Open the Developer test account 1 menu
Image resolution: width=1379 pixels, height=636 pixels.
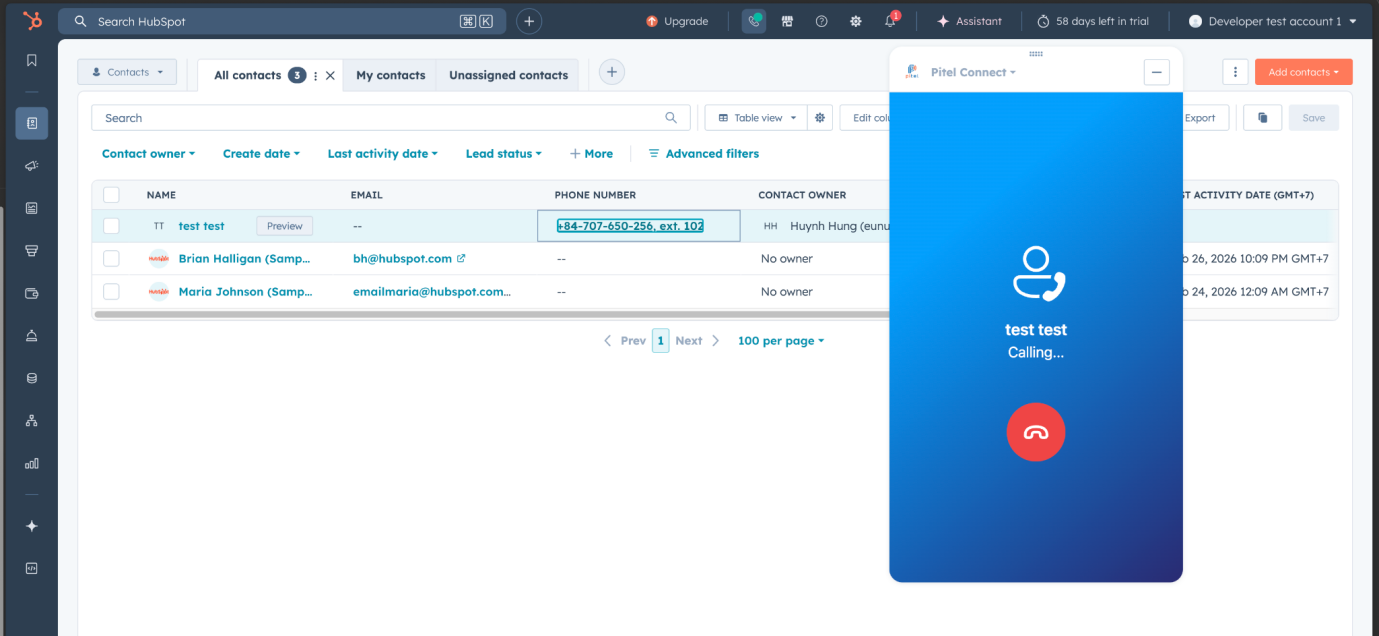pyautogui.click(x=1272, y=21)
